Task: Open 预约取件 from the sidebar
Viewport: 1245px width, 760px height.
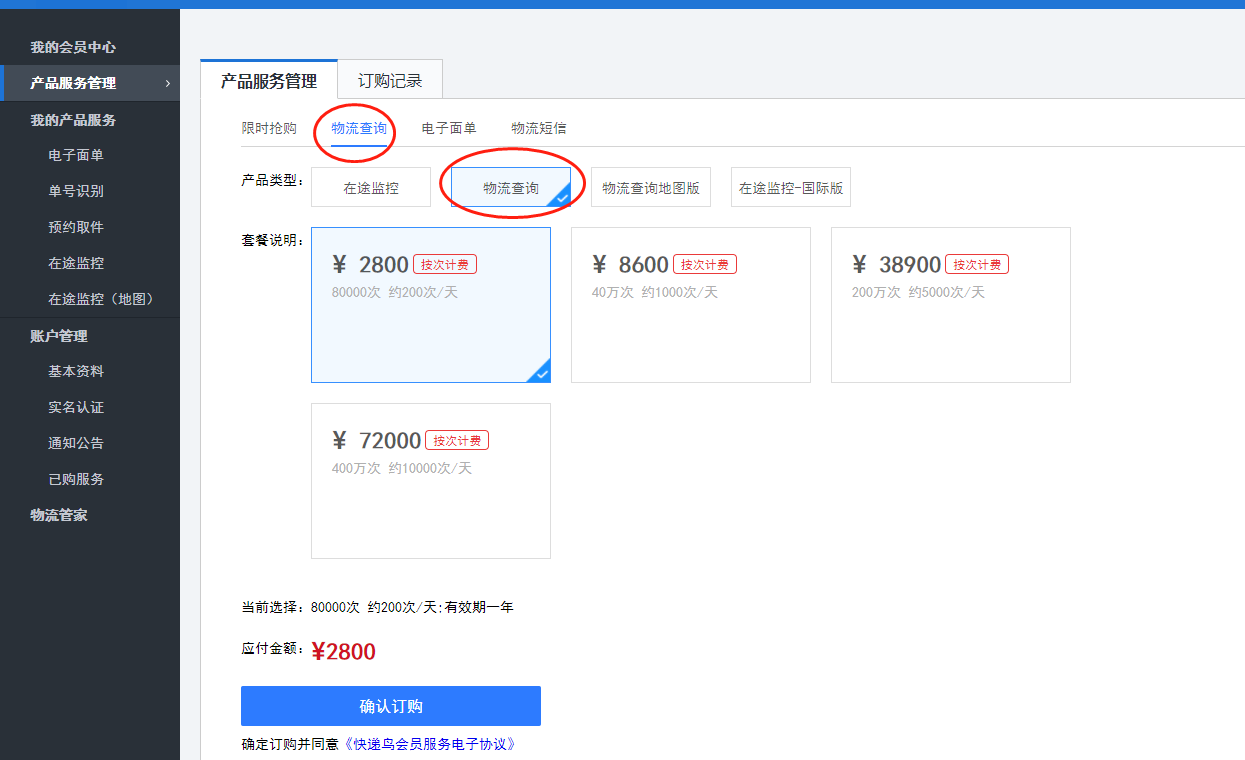Action: point(76,227)
